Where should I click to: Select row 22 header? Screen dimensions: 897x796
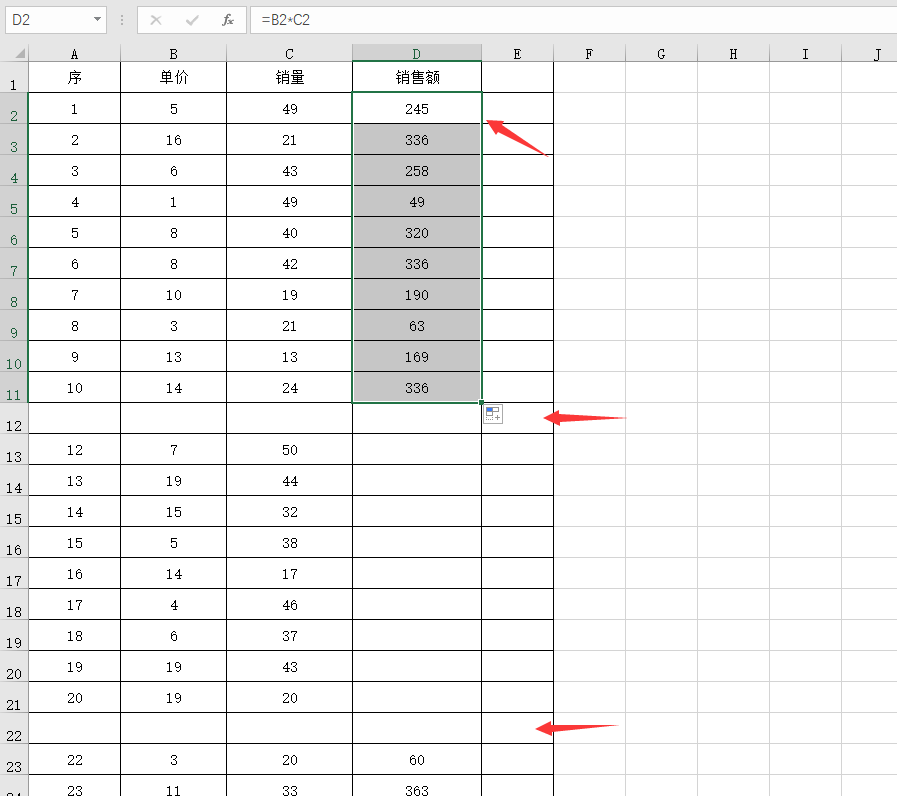coord(14,728)
